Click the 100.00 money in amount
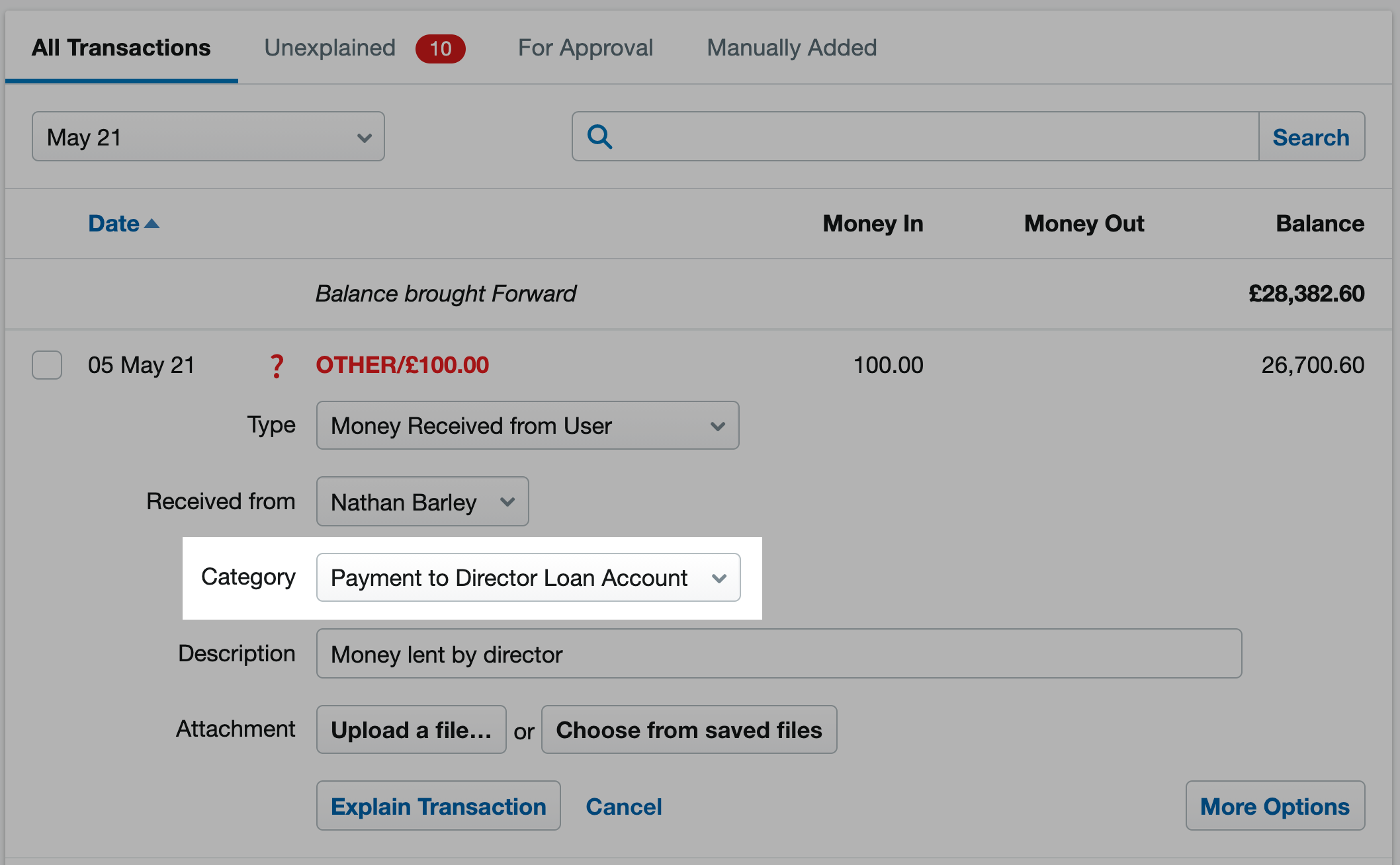 (889, 365)
